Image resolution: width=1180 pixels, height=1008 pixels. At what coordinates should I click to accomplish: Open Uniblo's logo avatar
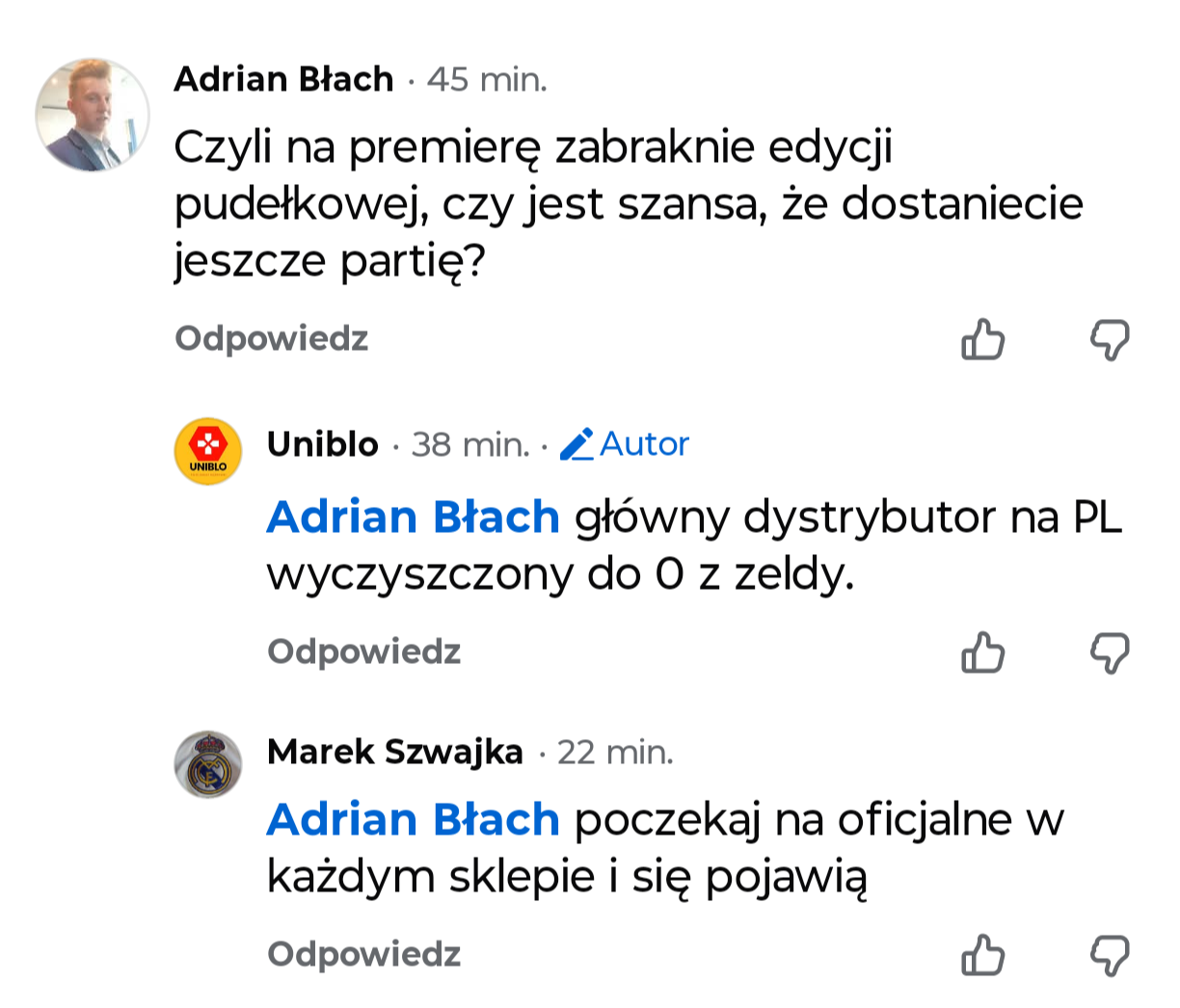click(x=207, y=451)
